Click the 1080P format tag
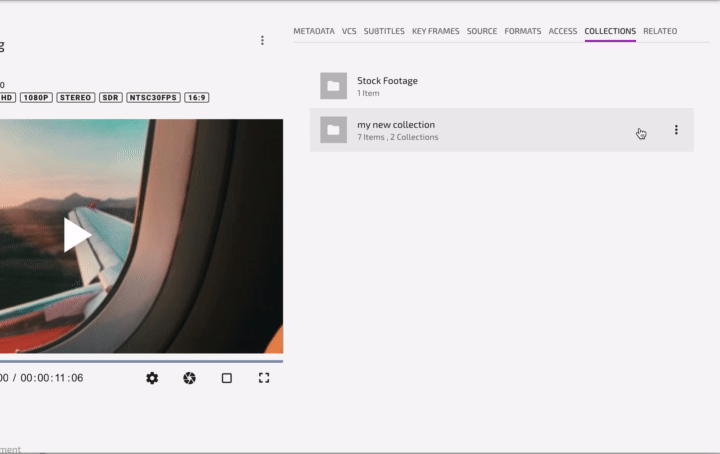720x454 pixels. [x=37, y=98]
